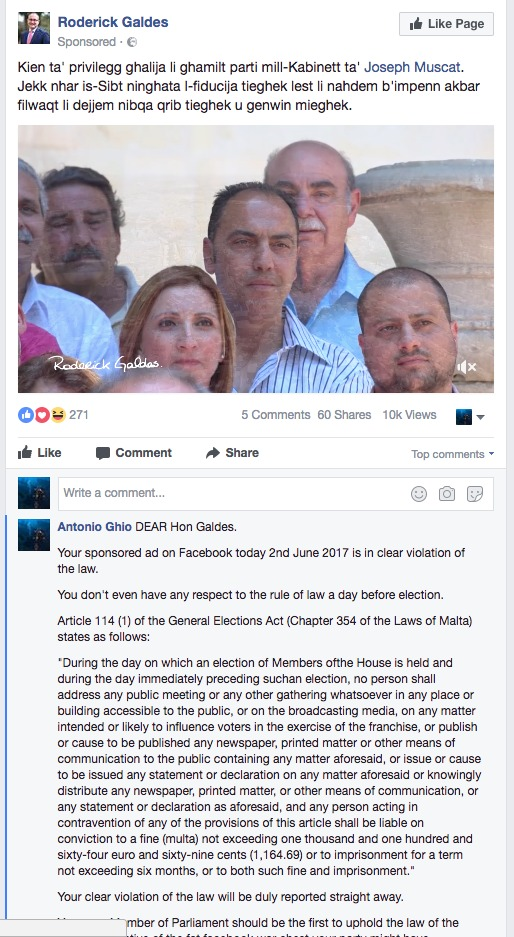Image resolution: width=514 pixels, height=937 pixels.
Task: Attach a photo with camera icon
Action: click(446, 494)
